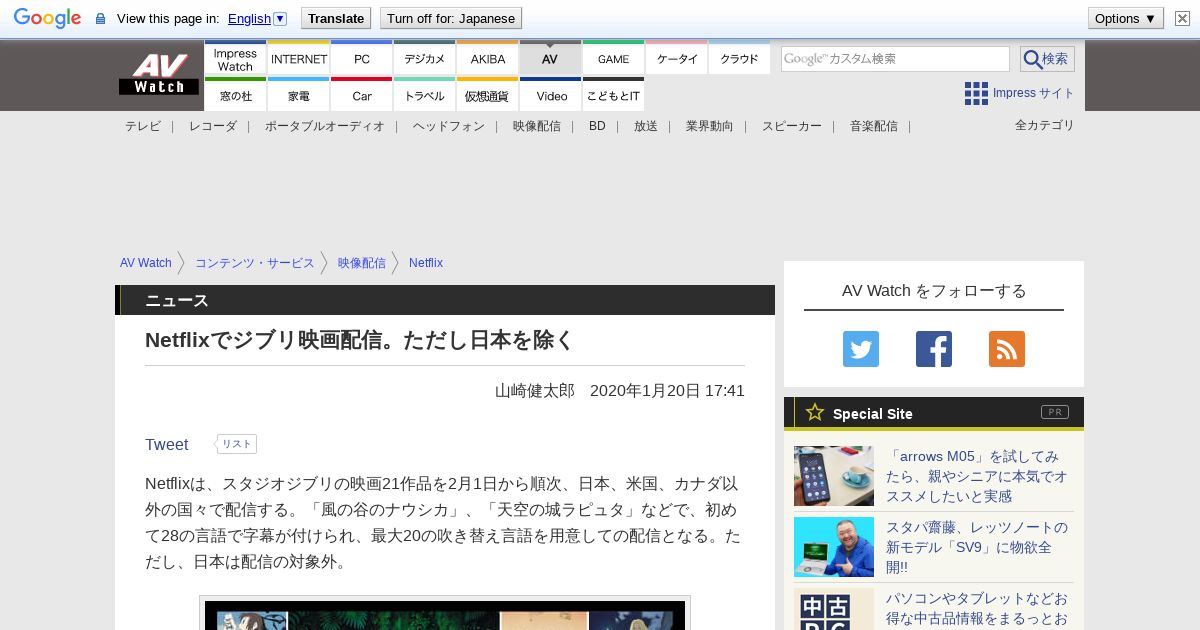Select the AV tab

coord(550,59)
